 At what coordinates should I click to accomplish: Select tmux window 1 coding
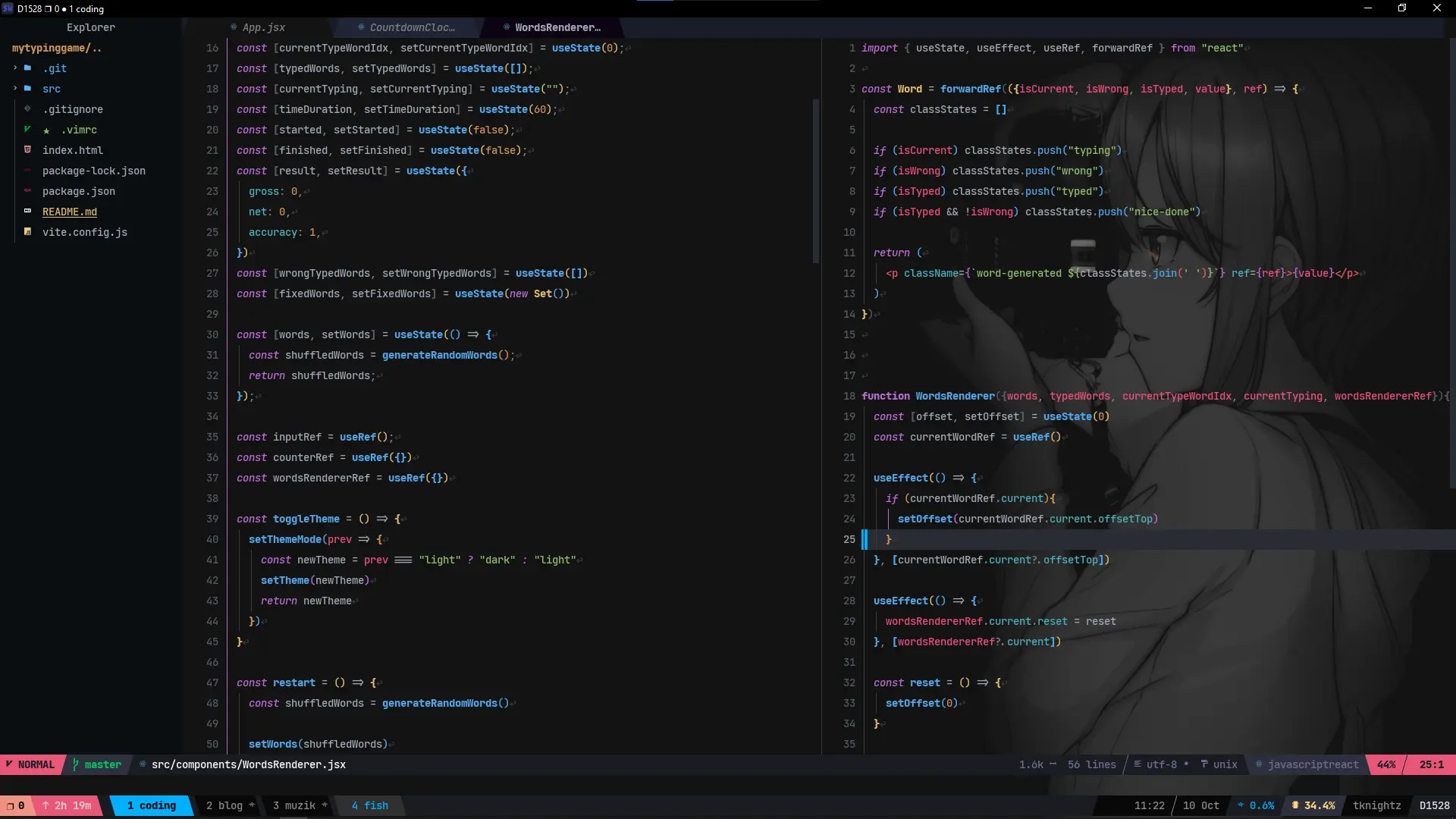152,805
